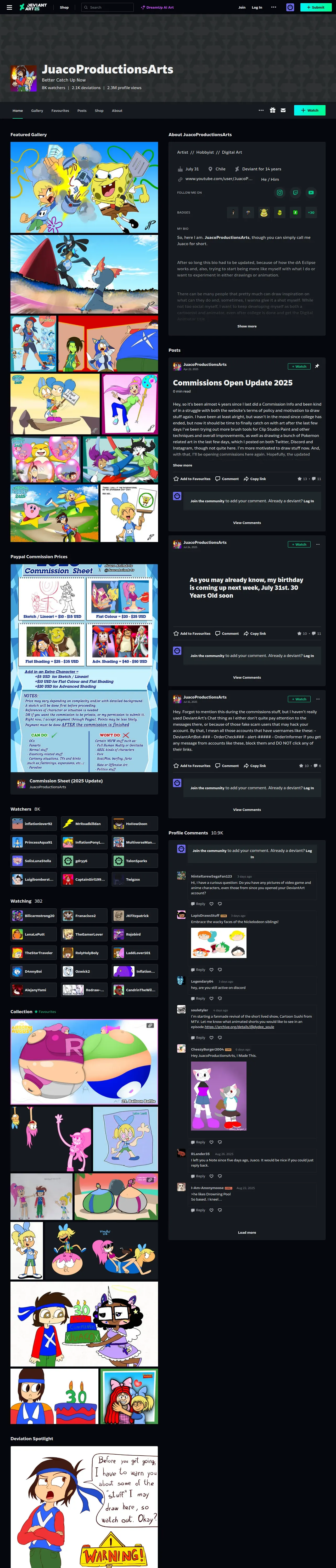This screenshot has height=1568, width=336.
Task: Open the Twitch follow icon
Action: click(x=295, y=192)
